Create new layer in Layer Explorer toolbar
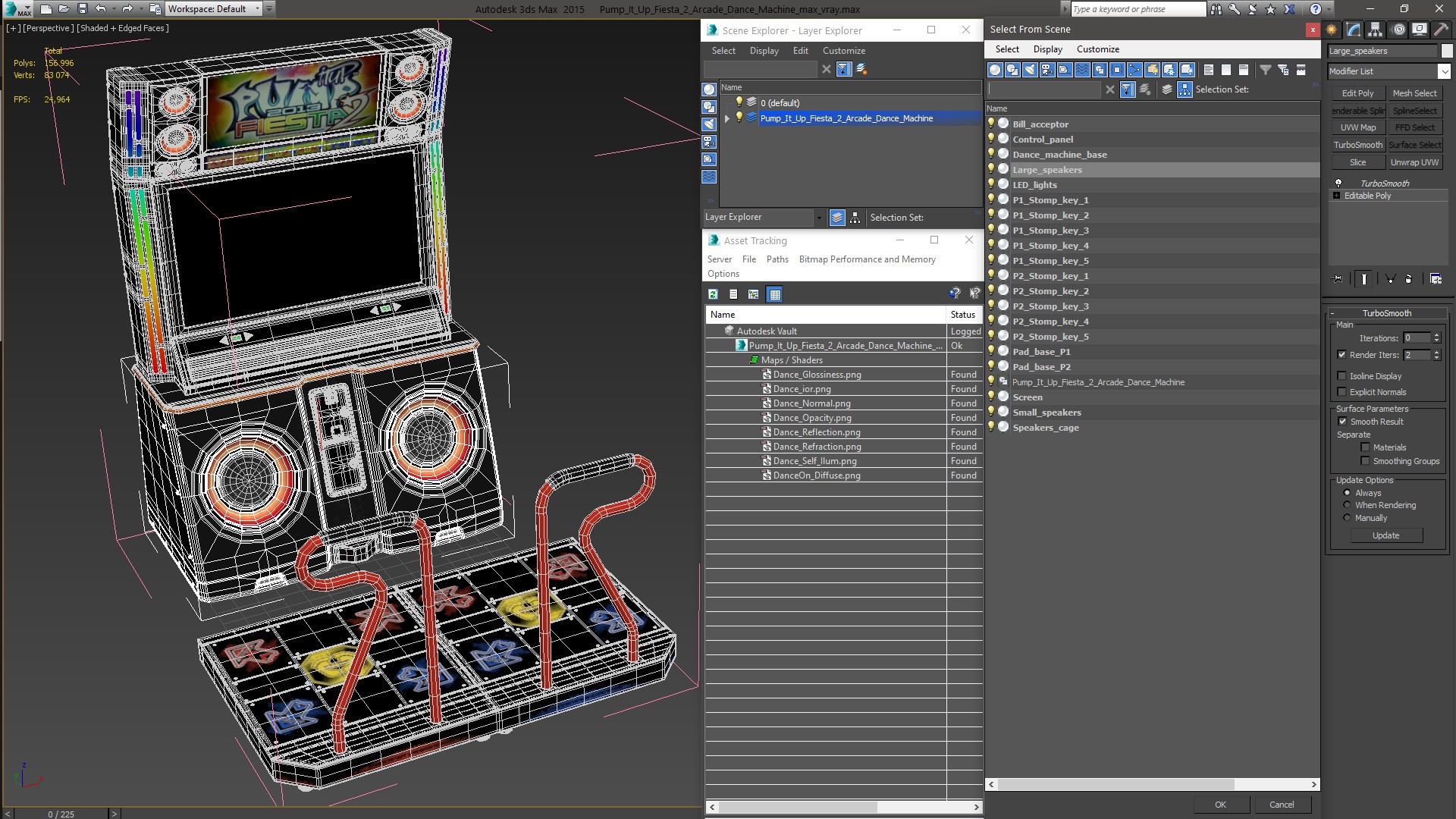 click(x=862, y=69)
